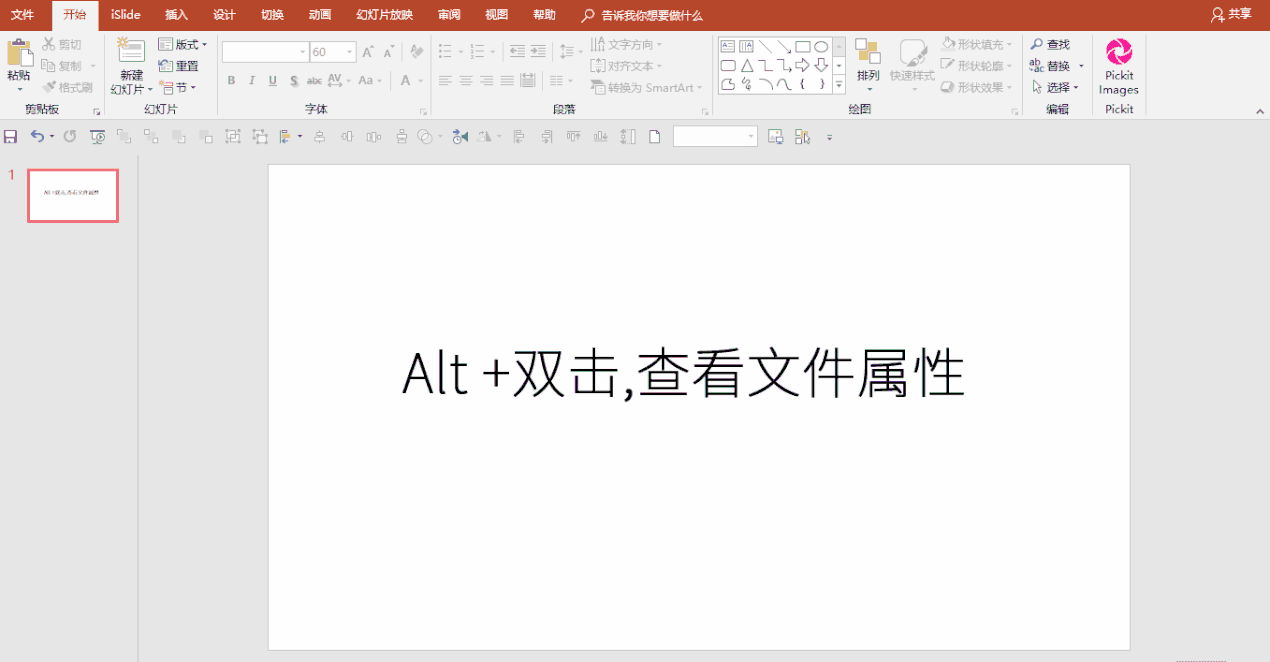The height and width of the screenshot is (662, 1270).
Task: Switch to the 插入 ribbon tab
Action: click(176, 15)
